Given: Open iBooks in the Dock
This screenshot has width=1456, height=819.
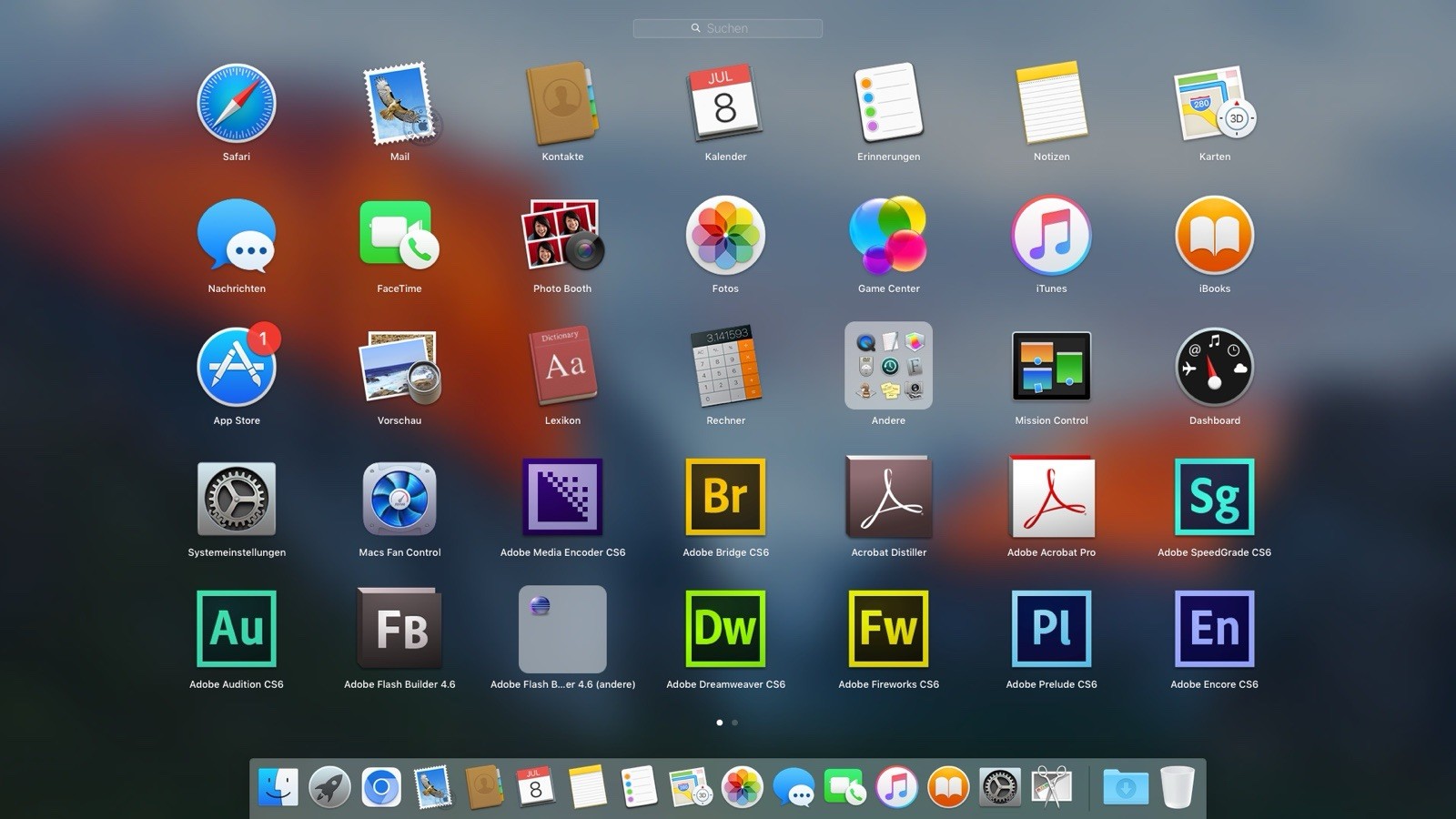Looking at the screenshot, I should point(948,787).
